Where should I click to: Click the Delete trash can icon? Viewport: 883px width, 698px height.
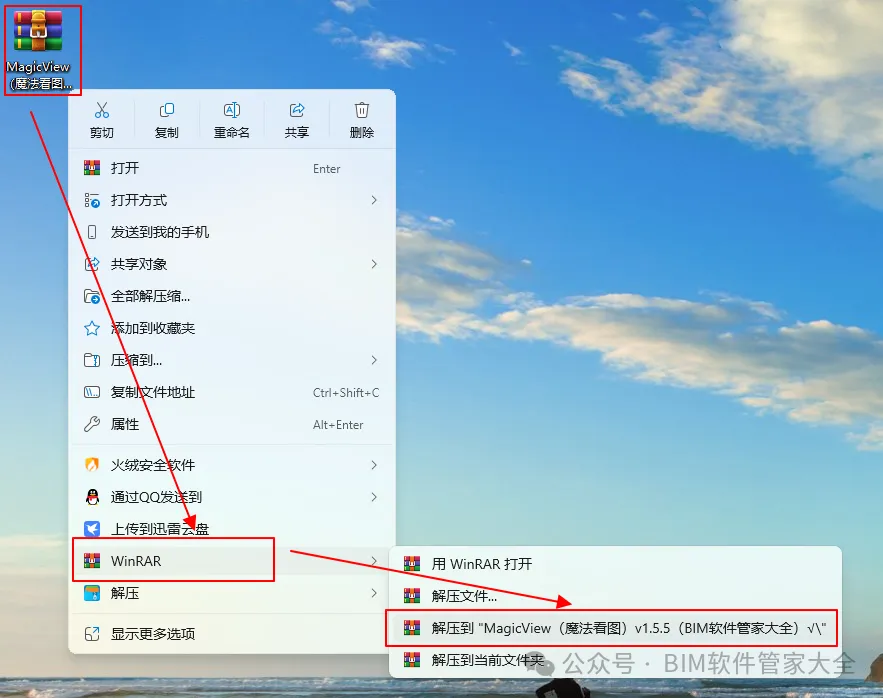coord(362,110)
